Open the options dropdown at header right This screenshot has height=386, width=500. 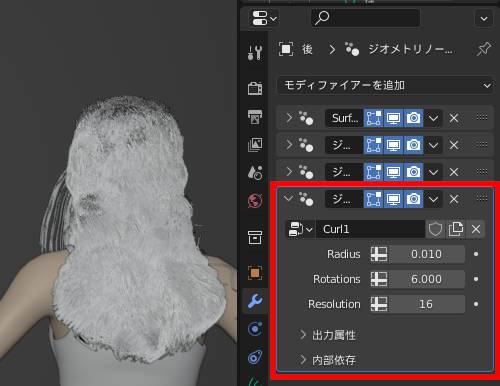484,19
